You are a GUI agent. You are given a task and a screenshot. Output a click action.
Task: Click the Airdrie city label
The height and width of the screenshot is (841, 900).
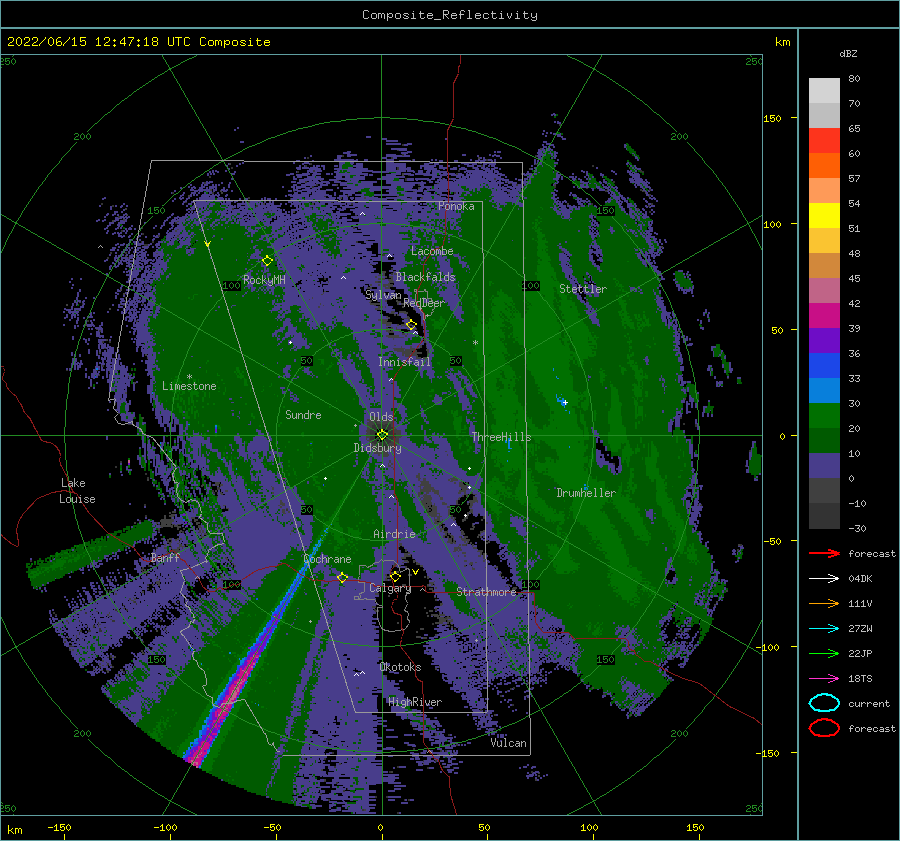click(394, 534)
